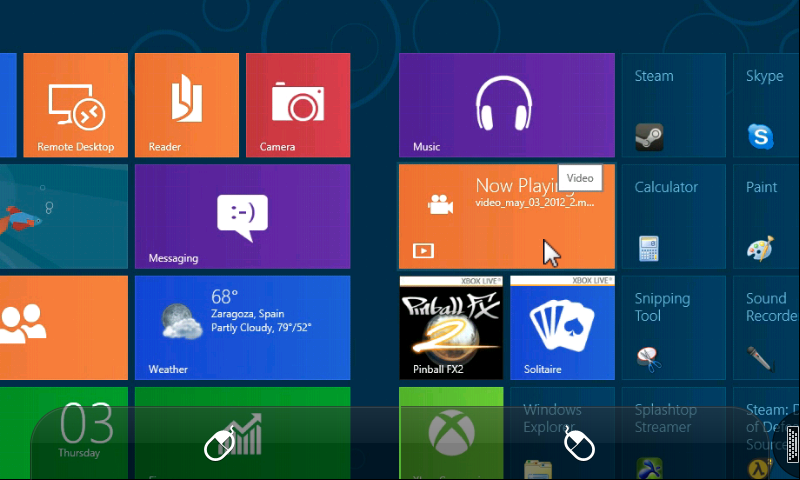Open the Calendar tile showing 03 Thursday
This screenshot has width=800, height=480.
(64, 433)
